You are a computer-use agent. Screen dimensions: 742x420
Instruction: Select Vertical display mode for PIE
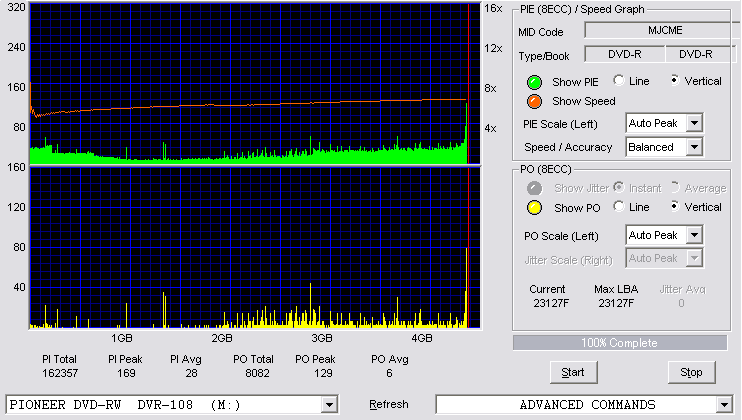(676, 81)
